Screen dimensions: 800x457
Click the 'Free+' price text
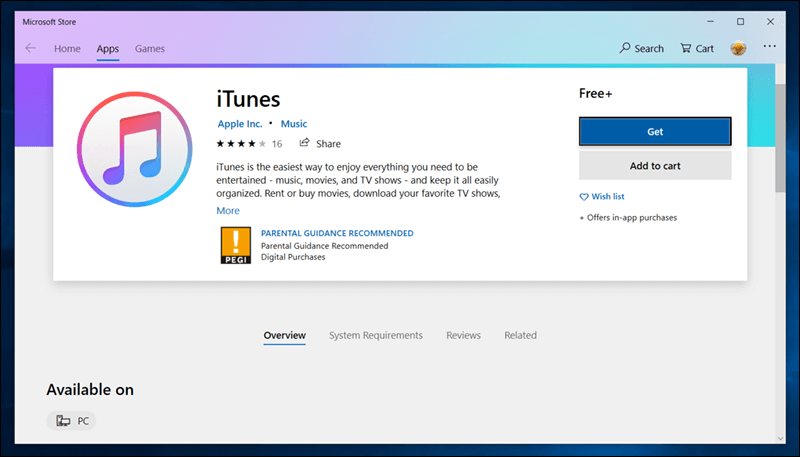pos(595,94)
